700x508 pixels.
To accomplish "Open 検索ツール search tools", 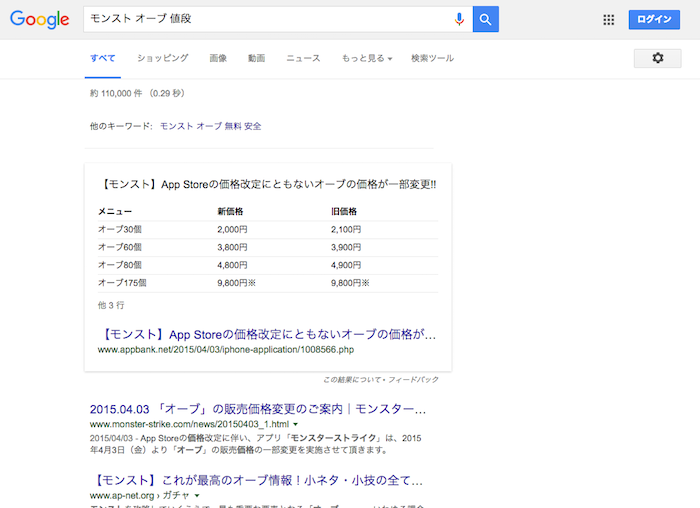I will 432,58.
